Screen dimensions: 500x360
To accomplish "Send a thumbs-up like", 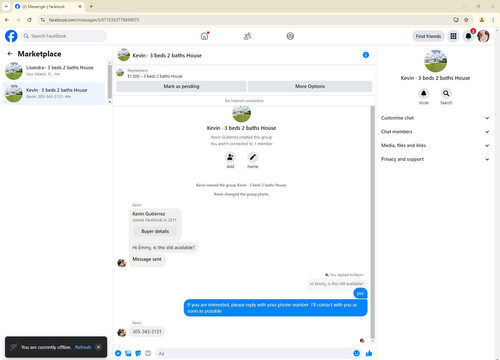I will click(x=369, y=353).
